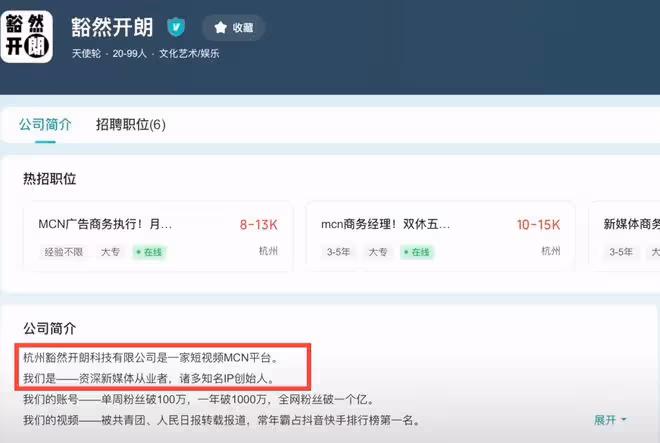
Task: Click 在线 tag on mcn商务经理 card
Action: pos(417,252)
